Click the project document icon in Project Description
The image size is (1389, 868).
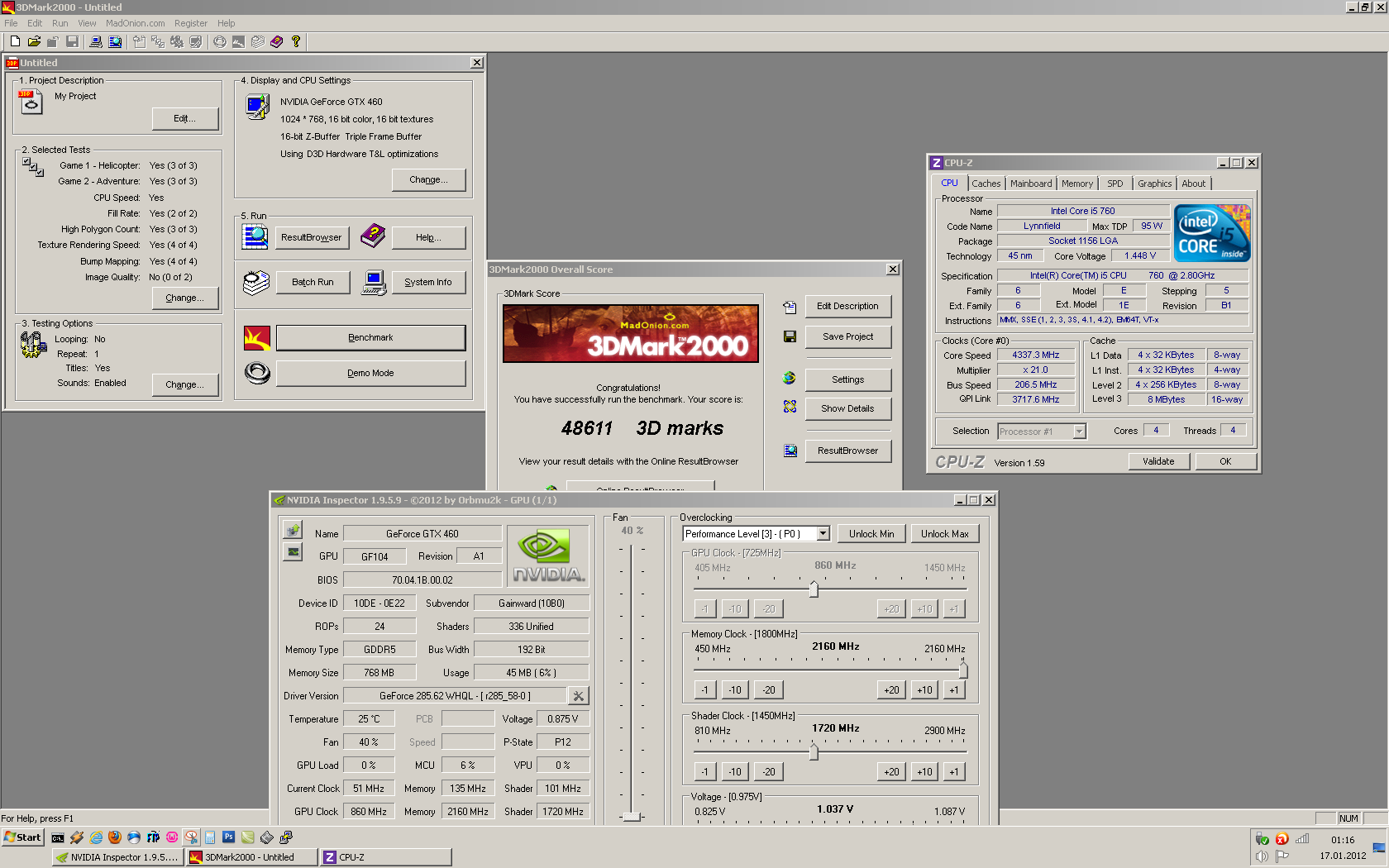pyautogui.click(x=30, y=102)
